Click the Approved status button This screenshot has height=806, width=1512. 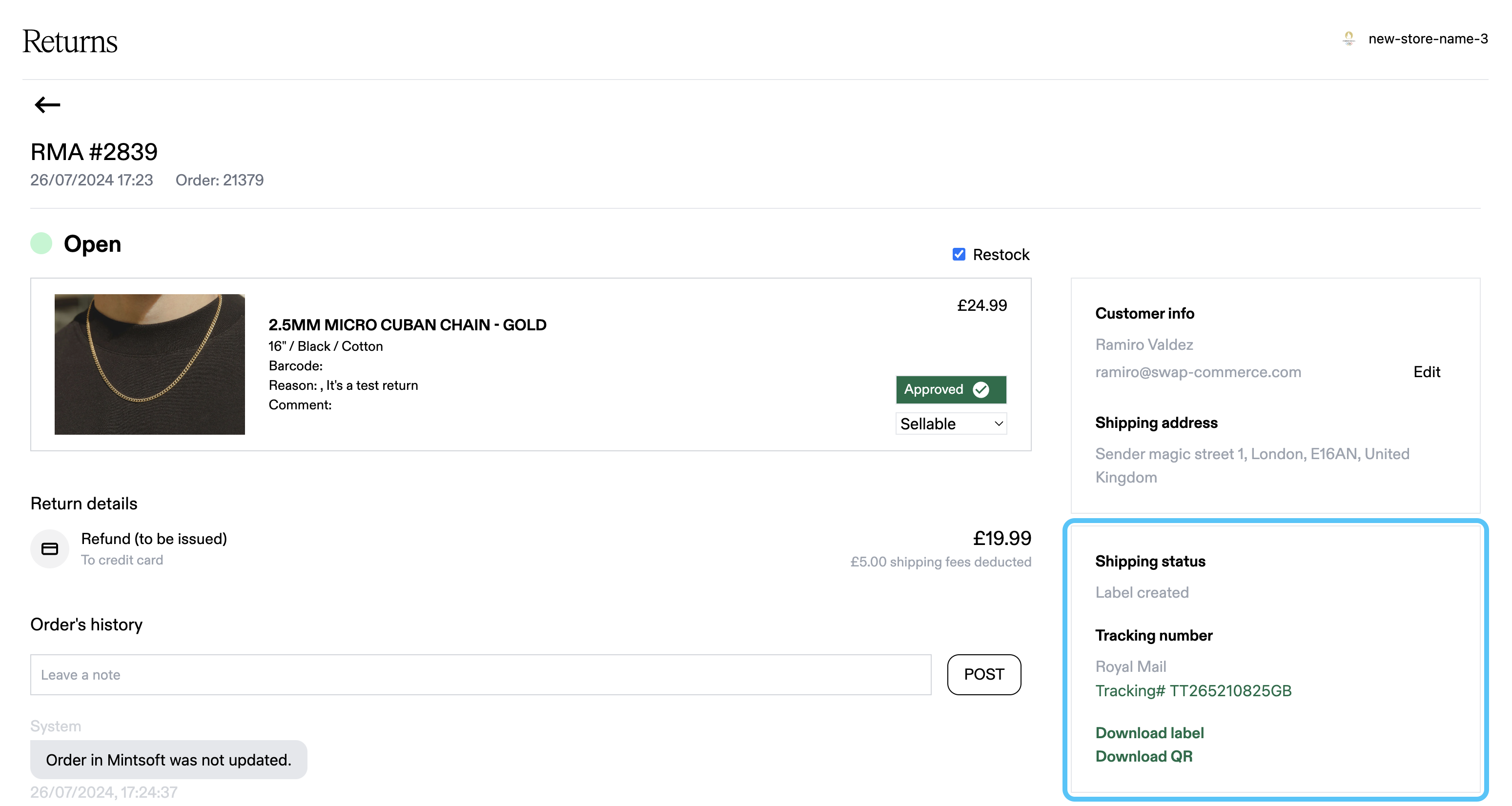click(951, 389)
